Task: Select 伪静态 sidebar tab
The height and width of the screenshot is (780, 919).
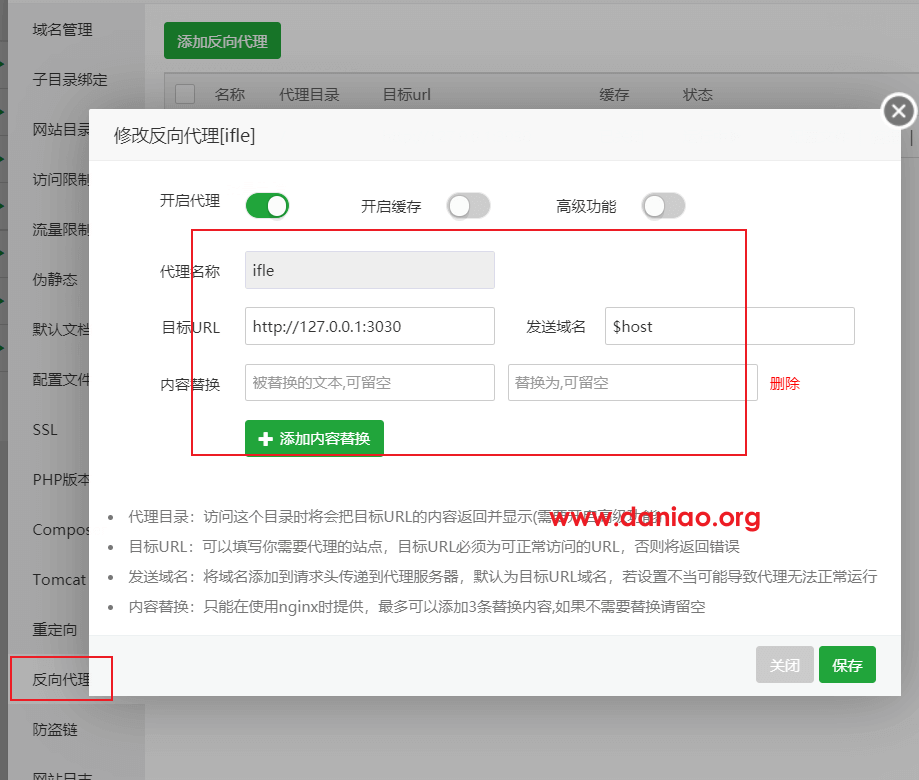Action: pos(55,279)
